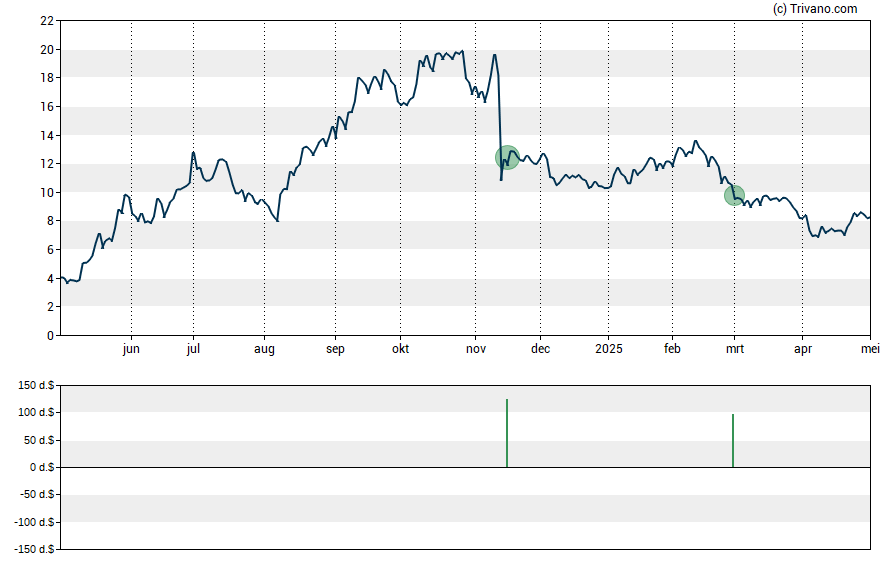Click the '16' price axis label
The width and height of the screenshot is (888, 565).
point(47,107)
